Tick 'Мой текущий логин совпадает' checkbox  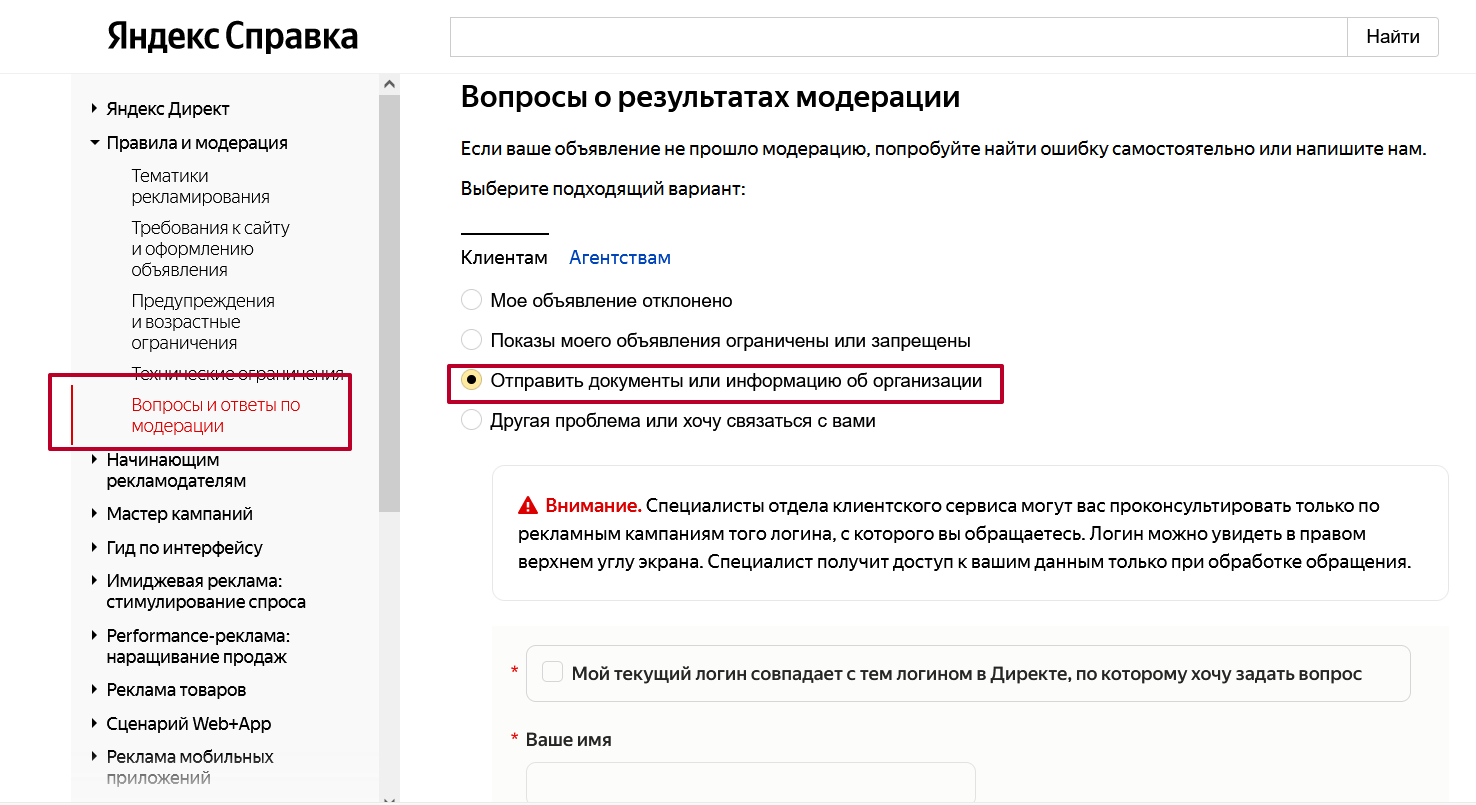pyautogui.click(x=552, y=672)
